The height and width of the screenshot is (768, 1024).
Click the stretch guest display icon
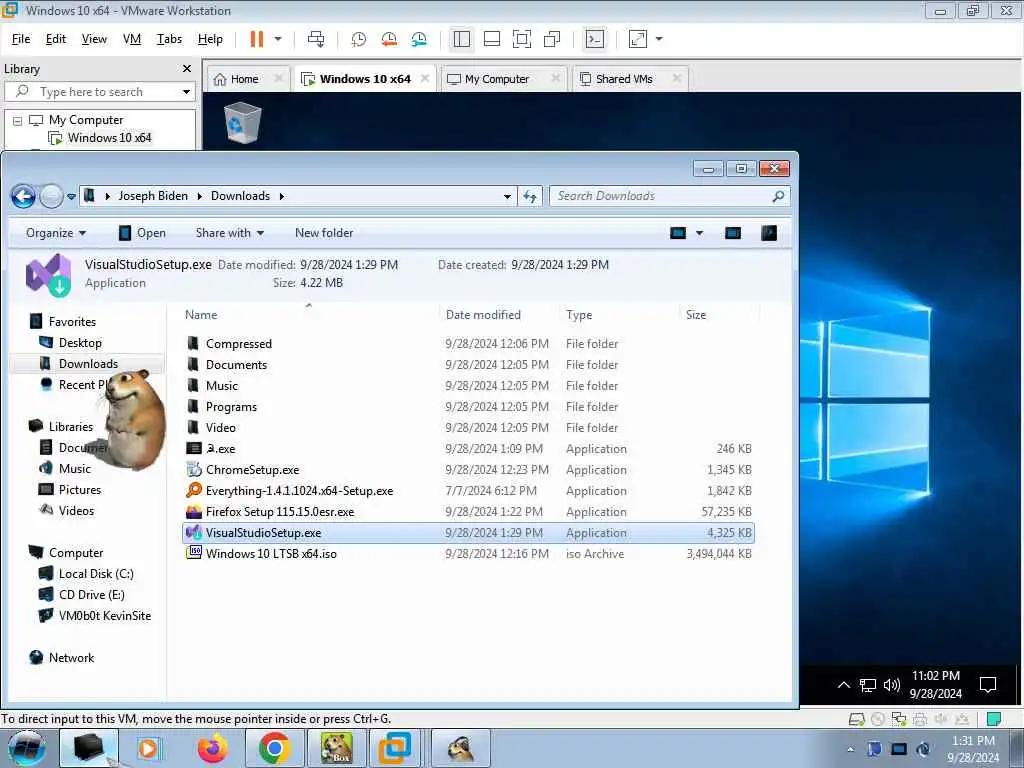(x=637, y=39)
